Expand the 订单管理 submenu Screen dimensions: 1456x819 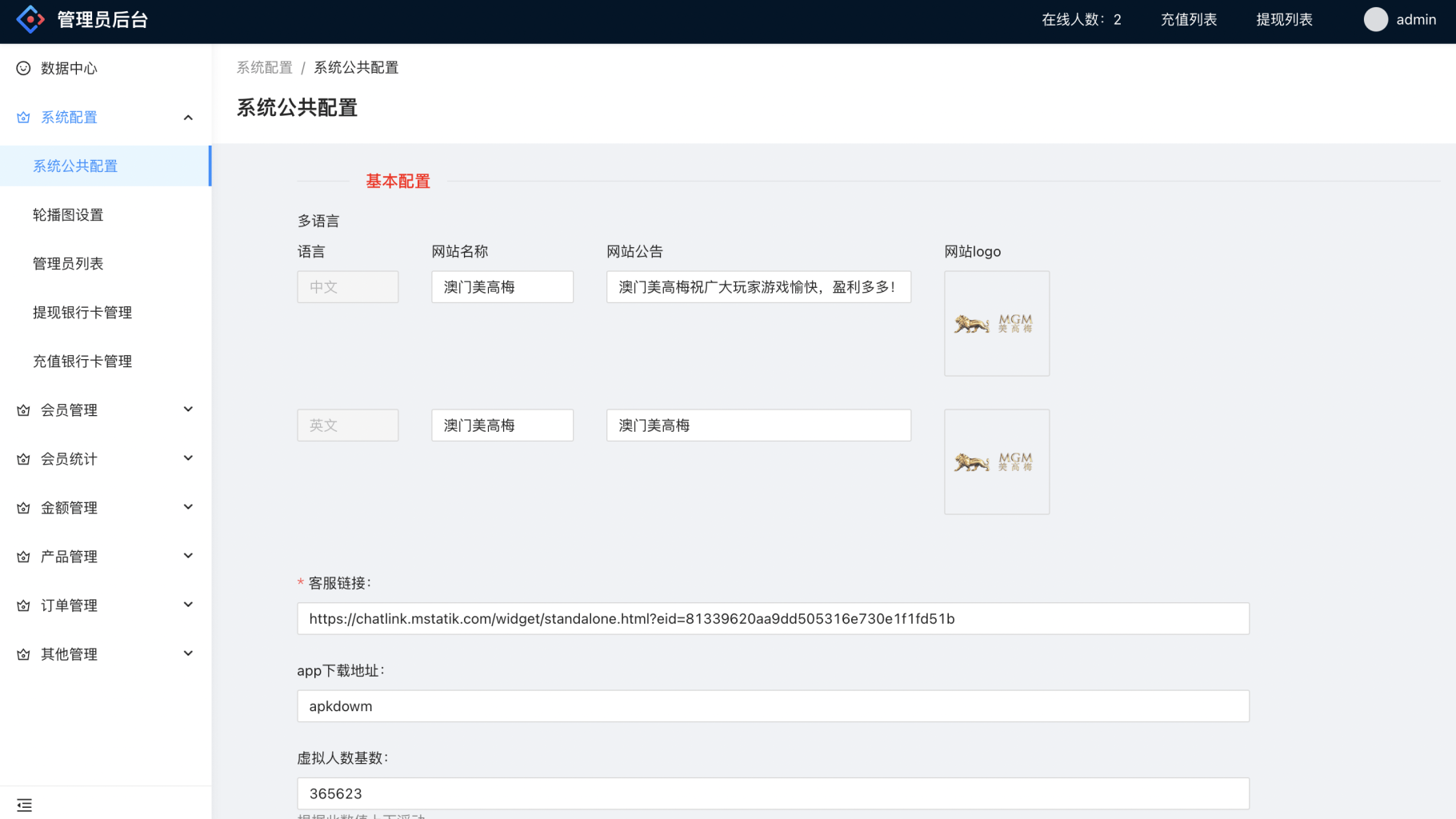(188, 605)
